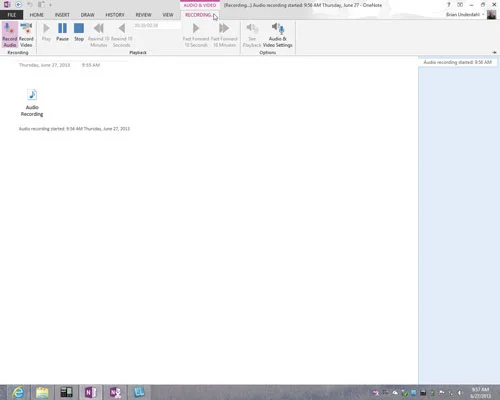The width and height of the screenshot is (500, 400).
Task: Toggle the See Playback option
Action: click(x=252, y=35)
